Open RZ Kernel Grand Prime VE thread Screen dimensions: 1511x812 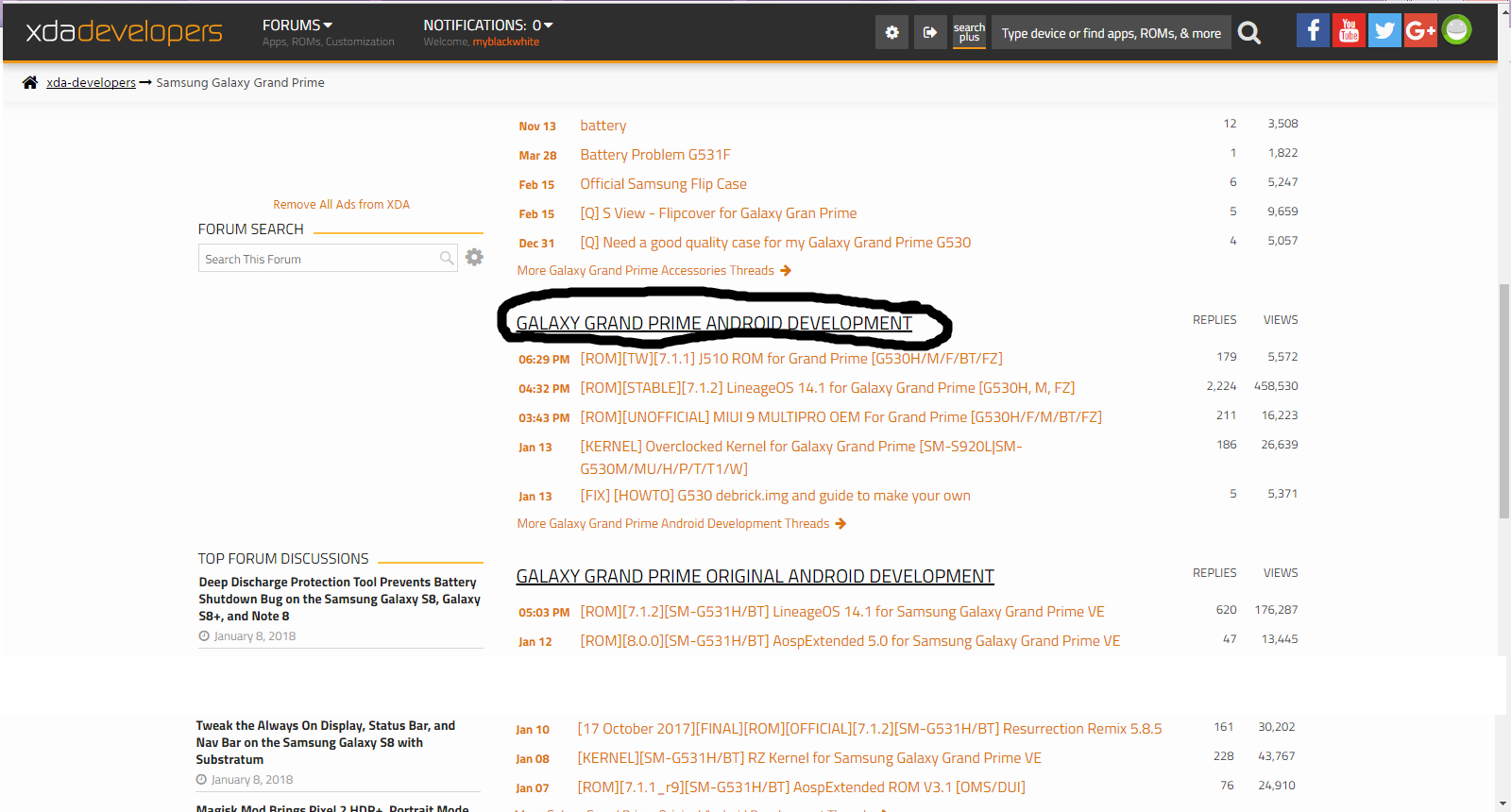point(809,758)
